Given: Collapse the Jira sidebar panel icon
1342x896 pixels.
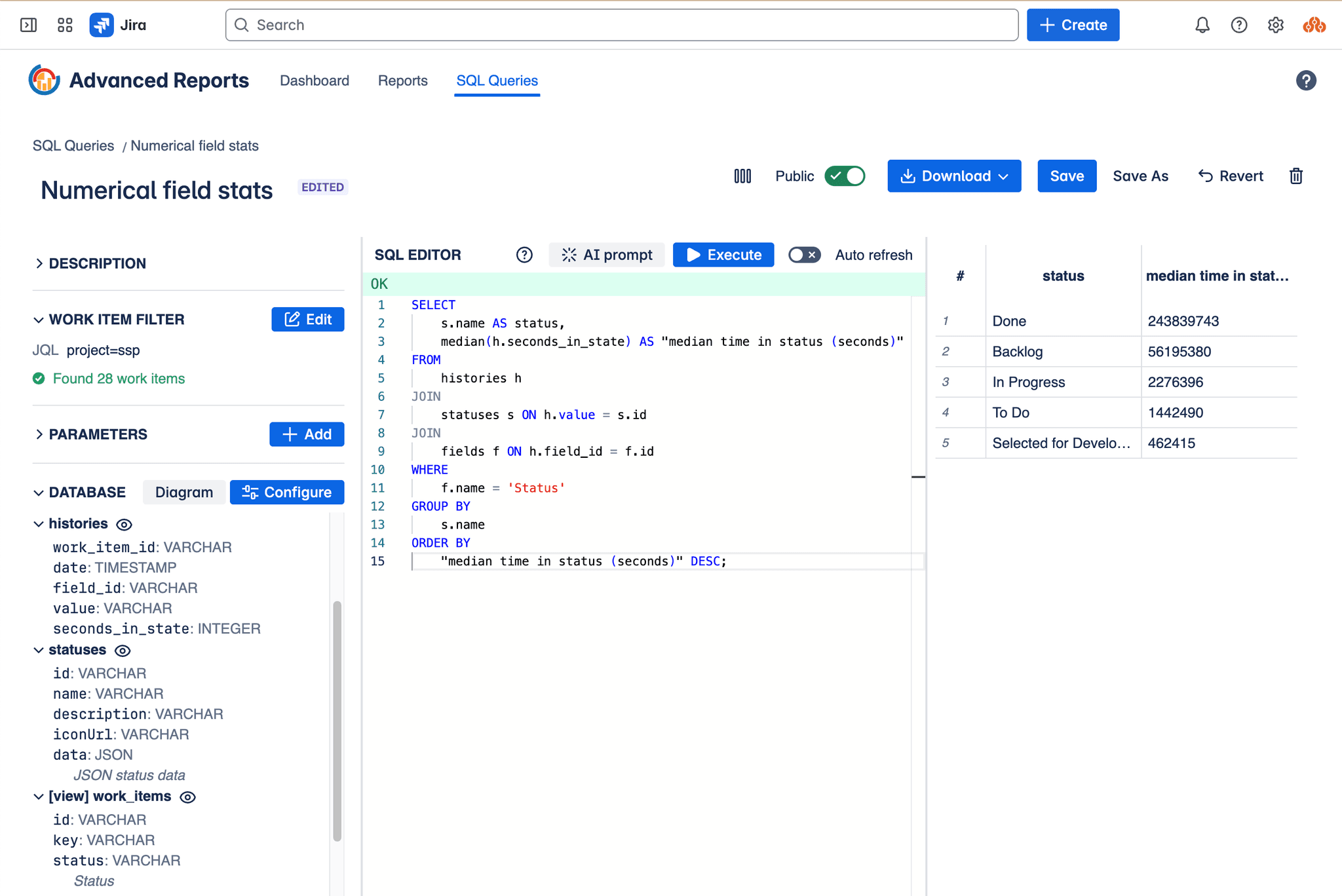Looking at the screenshot, I should click(28, 25).
